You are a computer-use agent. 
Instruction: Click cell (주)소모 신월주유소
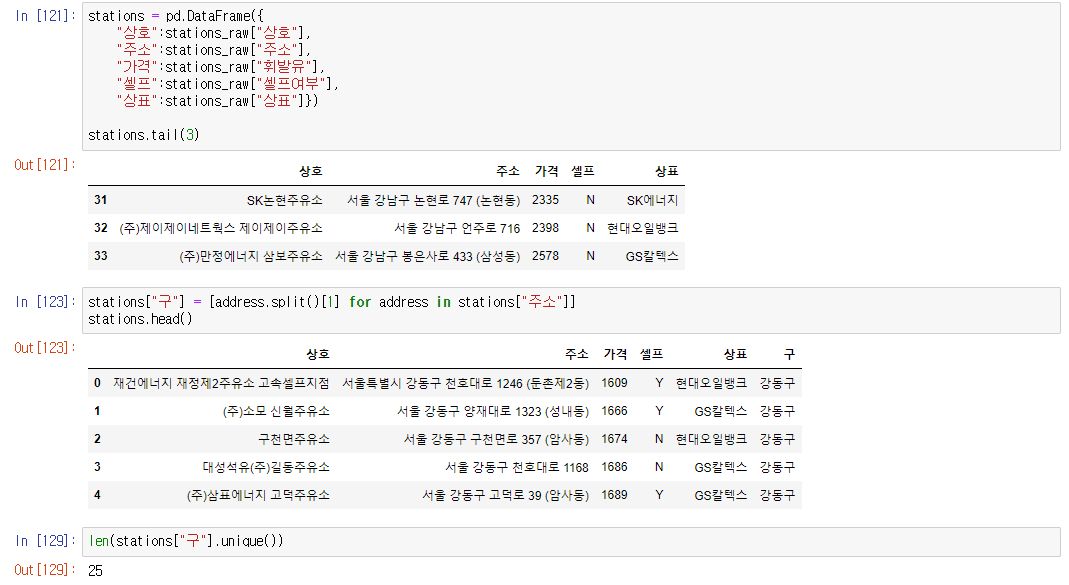pos(276,411)
